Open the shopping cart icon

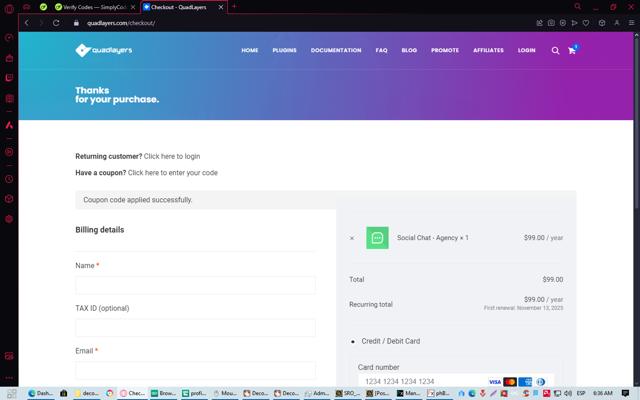tap(572, 50)
